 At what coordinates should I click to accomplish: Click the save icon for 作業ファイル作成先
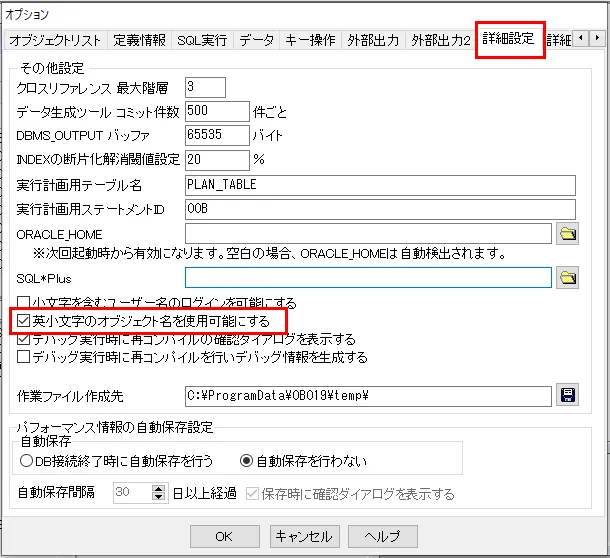click(567, 395)
